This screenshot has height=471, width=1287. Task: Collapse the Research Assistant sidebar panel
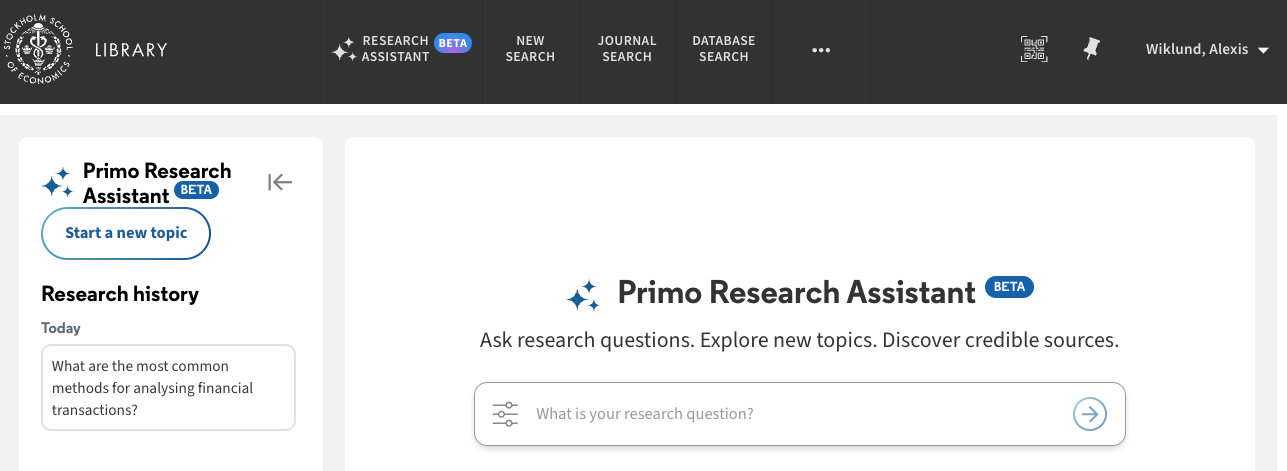[x=280, y=182]
